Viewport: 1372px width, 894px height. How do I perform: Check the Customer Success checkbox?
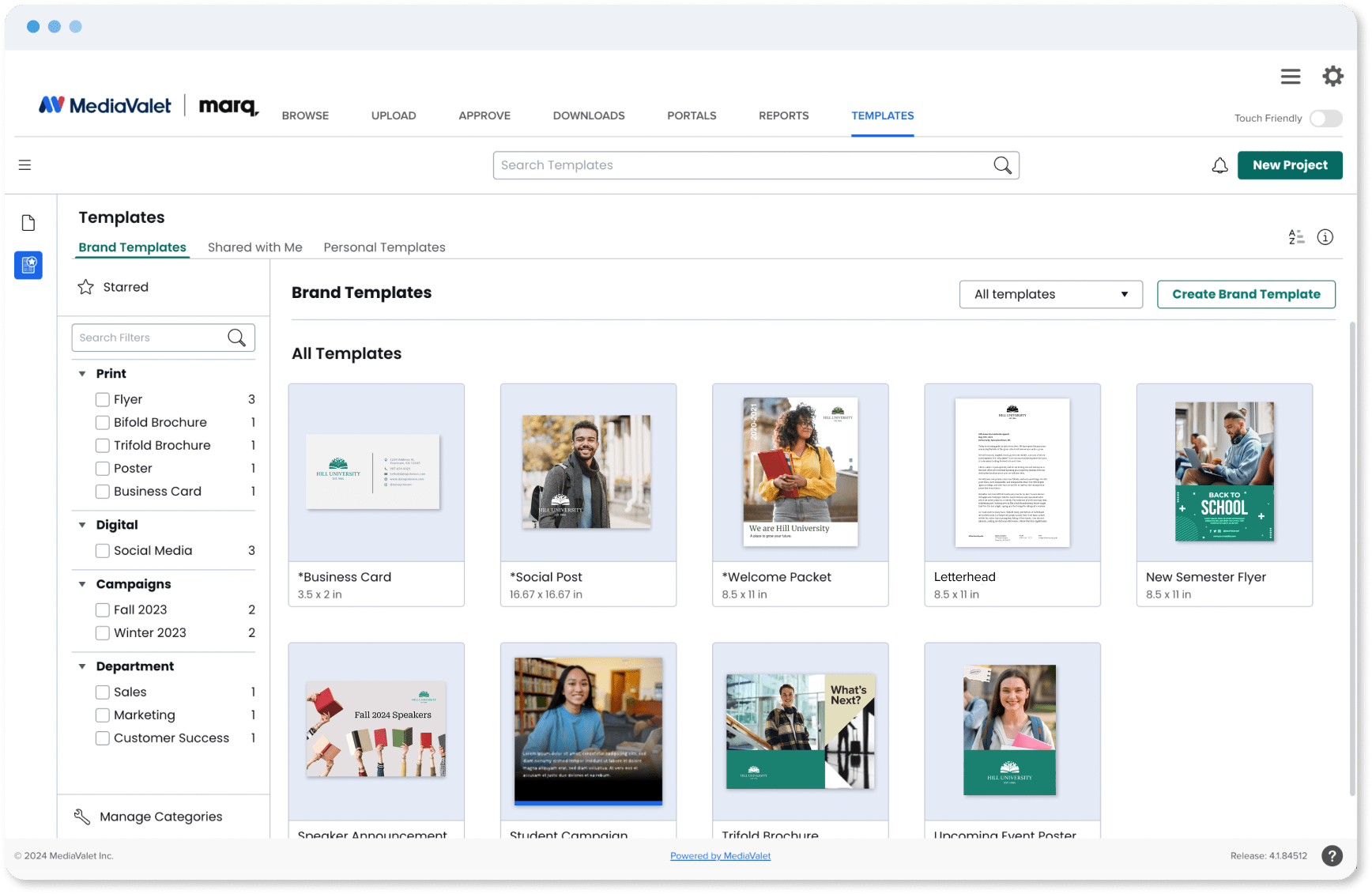pos(103,737)
